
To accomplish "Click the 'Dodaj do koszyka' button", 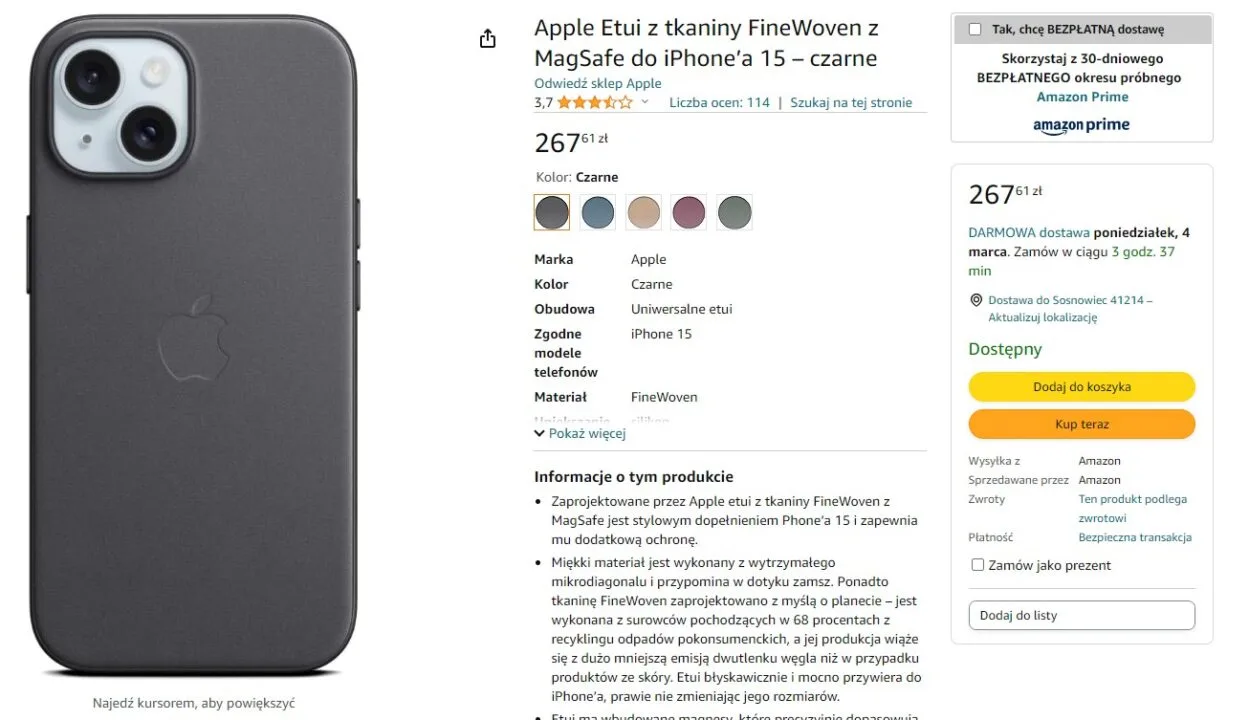I will point(1081,387).
